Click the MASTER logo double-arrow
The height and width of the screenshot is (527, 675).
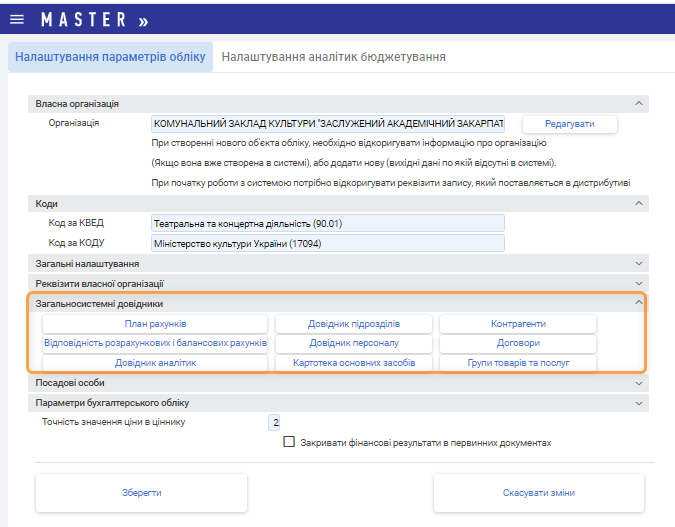pos(142,20)
